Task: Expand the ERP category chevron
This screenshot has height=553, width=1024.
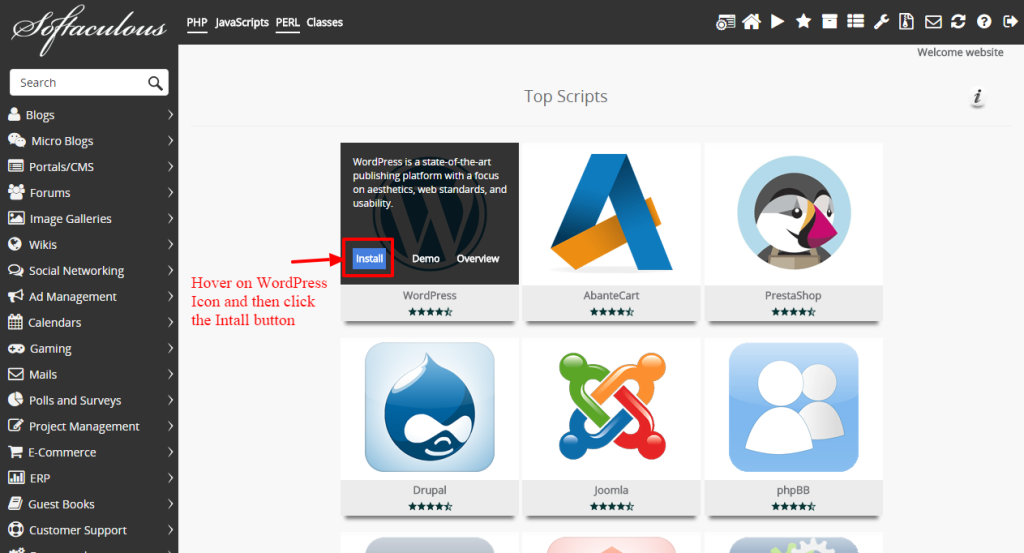Action: pyautogui.click(x=170, y=478)
